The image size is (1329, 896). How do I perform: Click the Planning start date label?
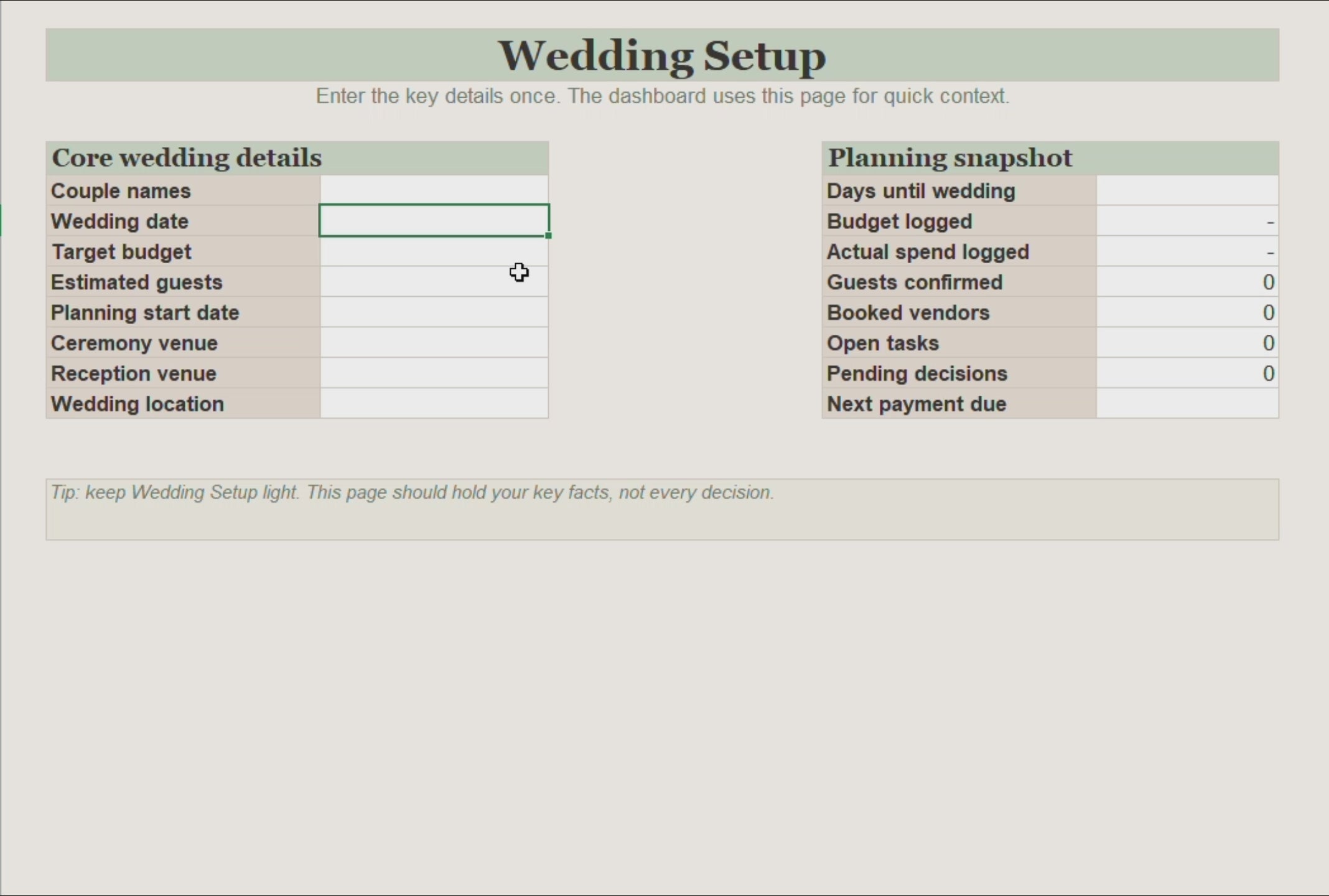click(184, 312)
